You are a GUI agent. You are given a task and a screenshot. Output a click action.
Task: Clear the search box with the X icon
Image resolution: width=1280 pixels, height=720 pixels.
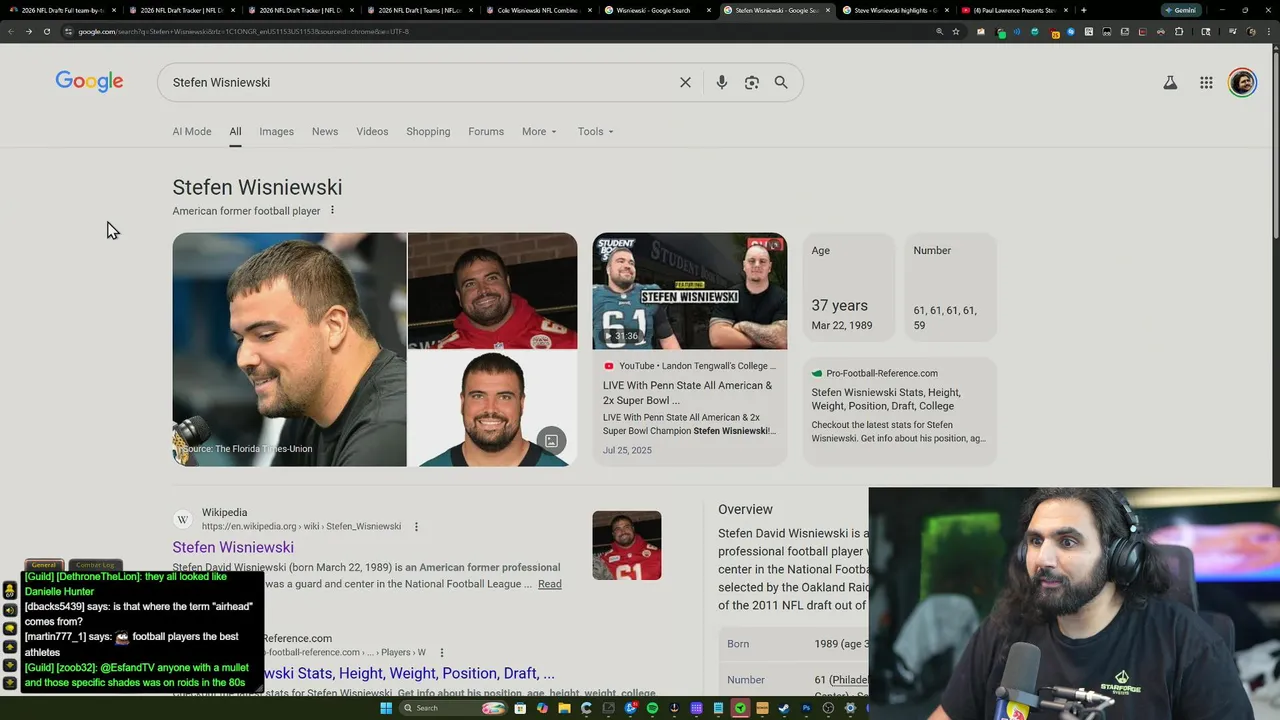685,82
